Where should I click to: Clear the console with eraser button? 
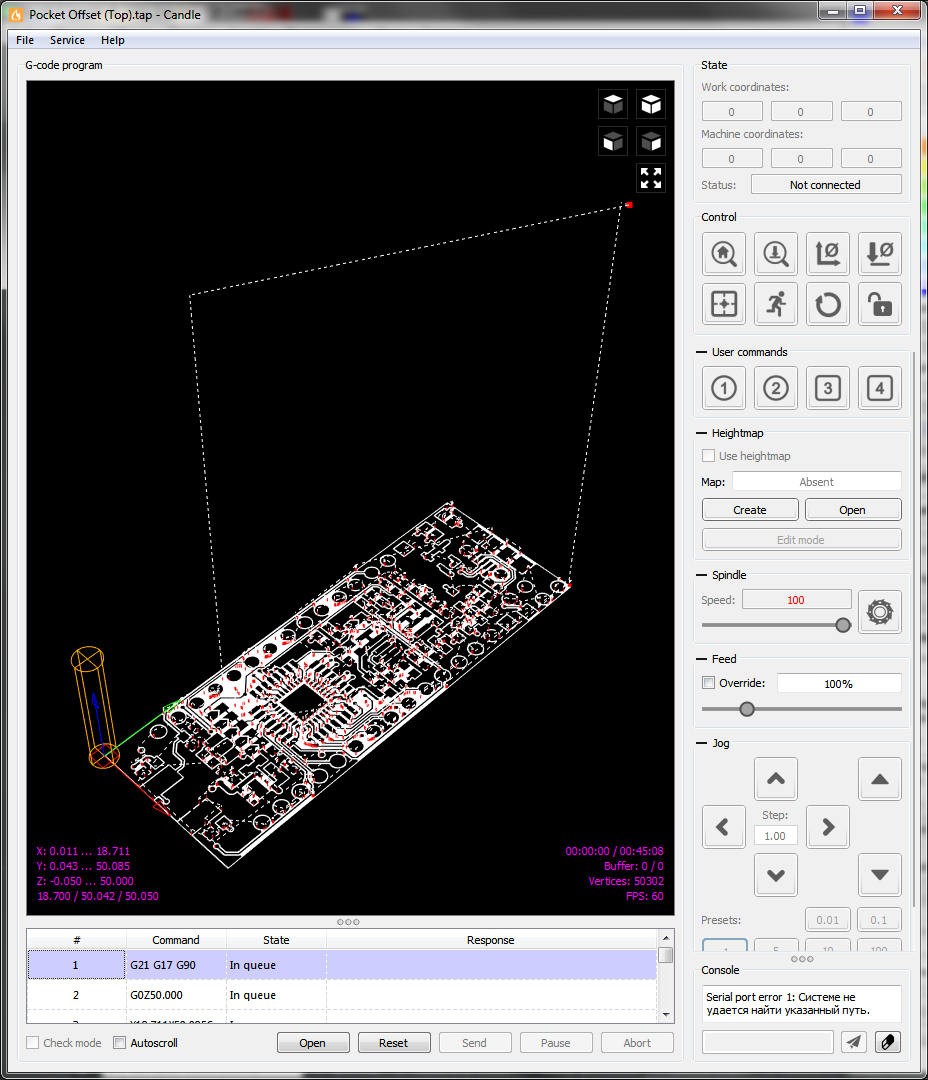click(x=888, y=1041)
